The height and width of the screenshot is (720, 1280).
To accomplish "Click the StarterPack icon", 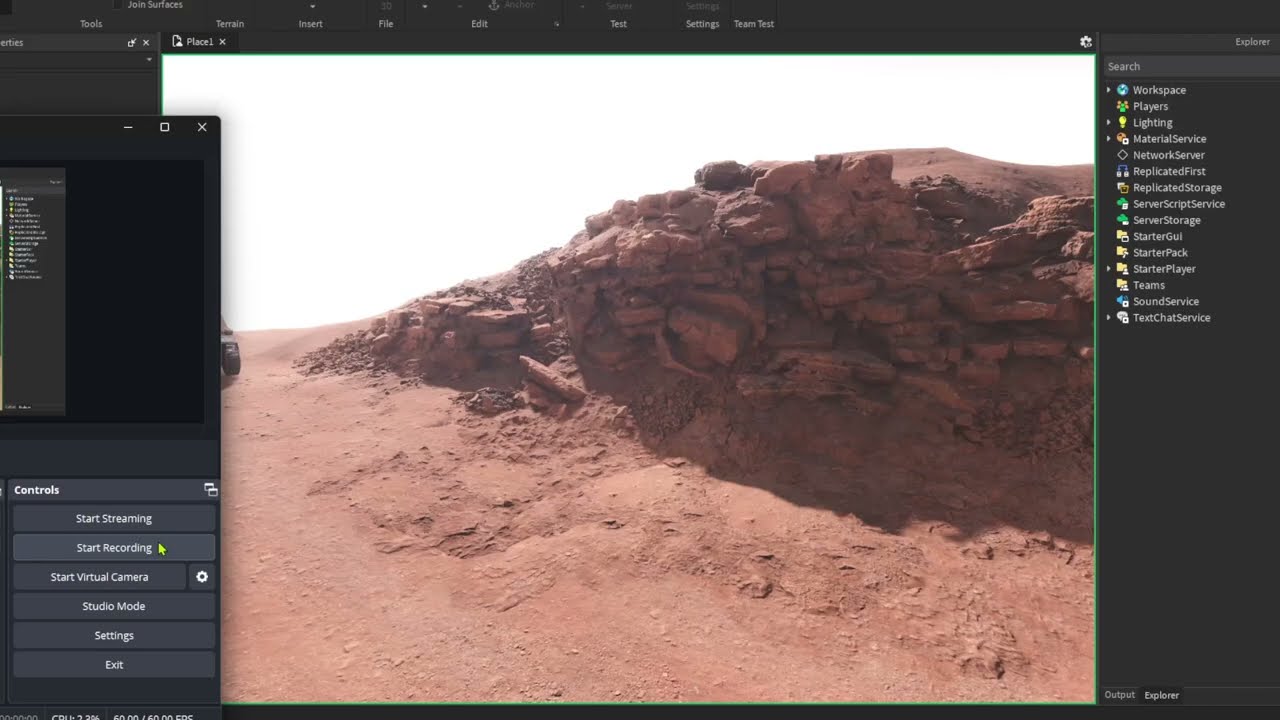I will 1122,253.
